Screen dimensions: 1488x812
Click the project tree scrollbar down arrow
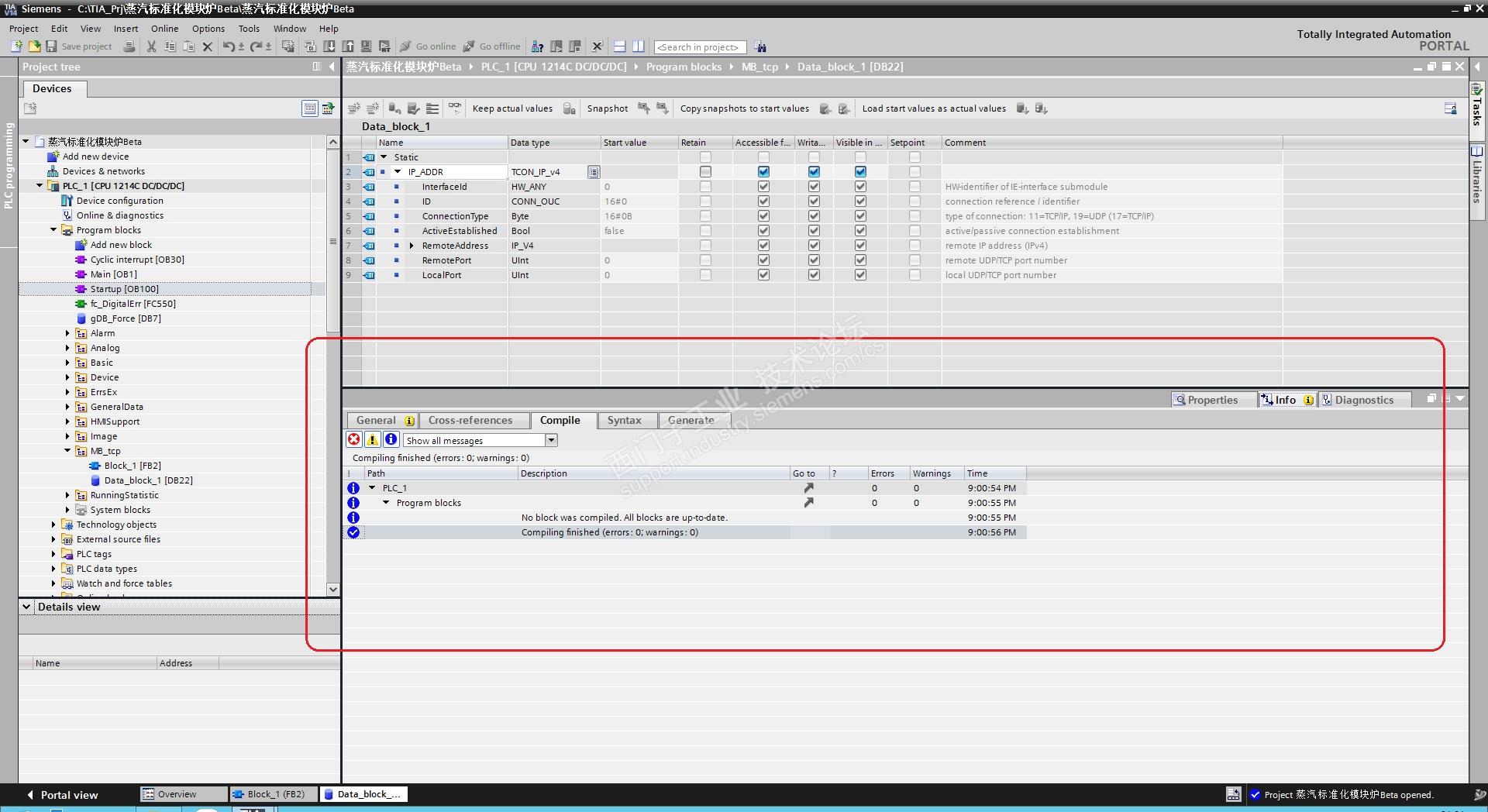333,589
